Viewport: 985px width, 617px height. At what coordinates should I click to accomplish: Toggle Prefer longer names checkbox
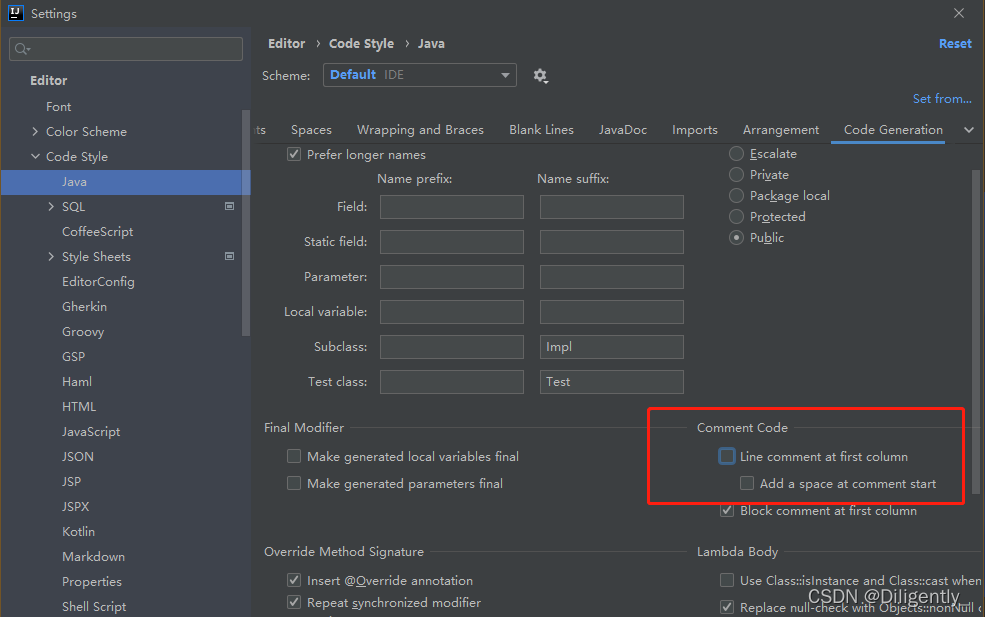pyautogui.click(x=294, y=155)
